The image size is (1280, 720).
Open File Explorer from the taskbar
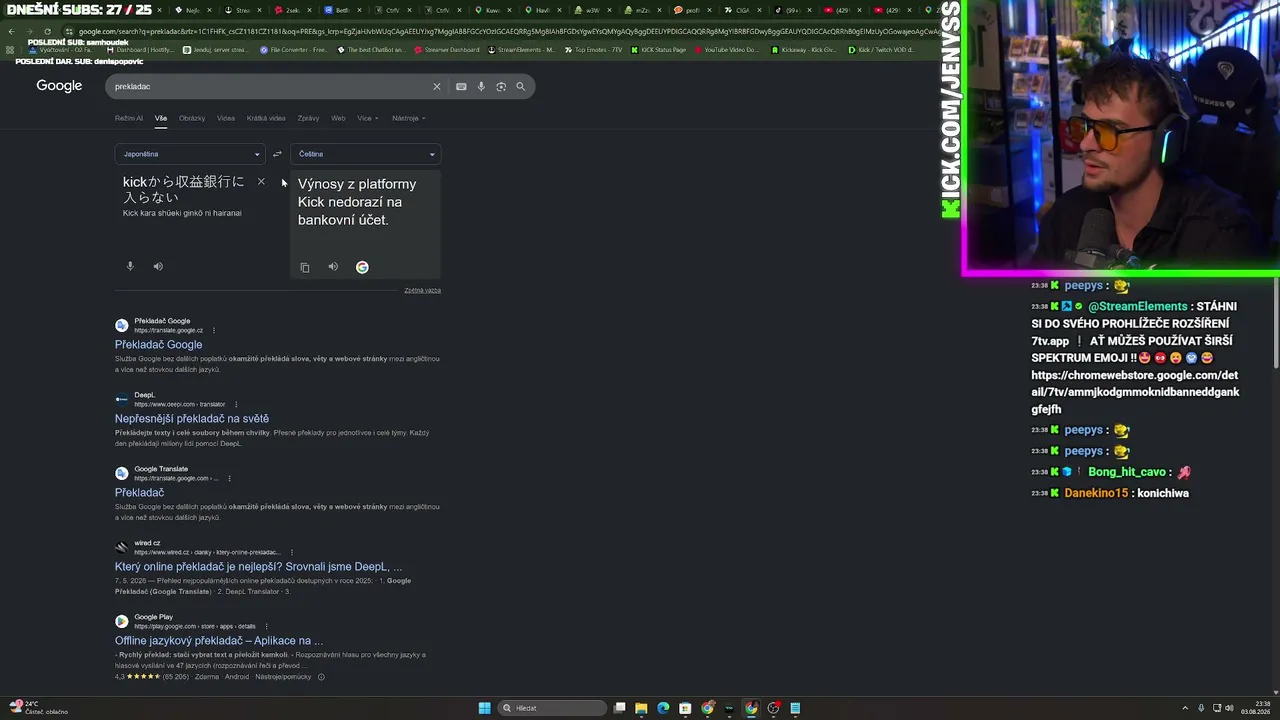pos(641,708)
